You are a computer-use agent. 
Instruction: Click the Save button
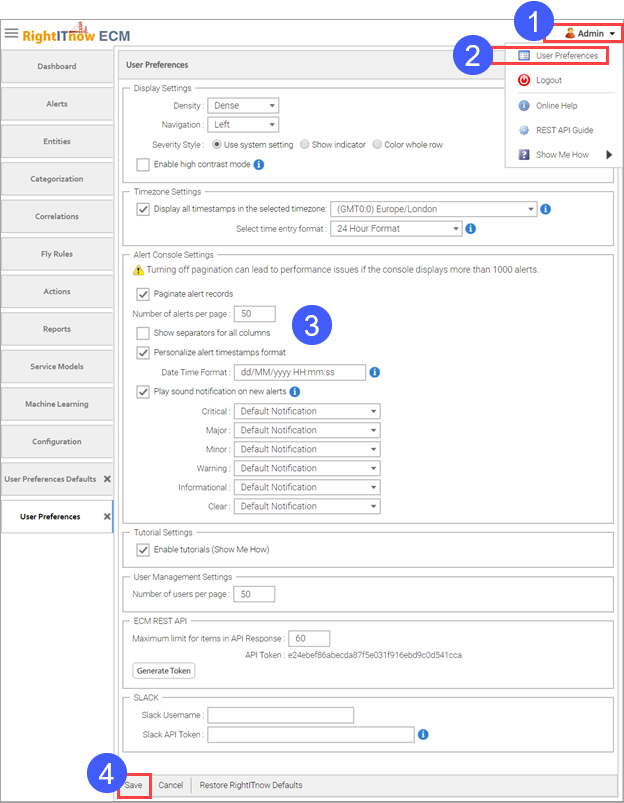pyautogui.click(x=134, y=785)
